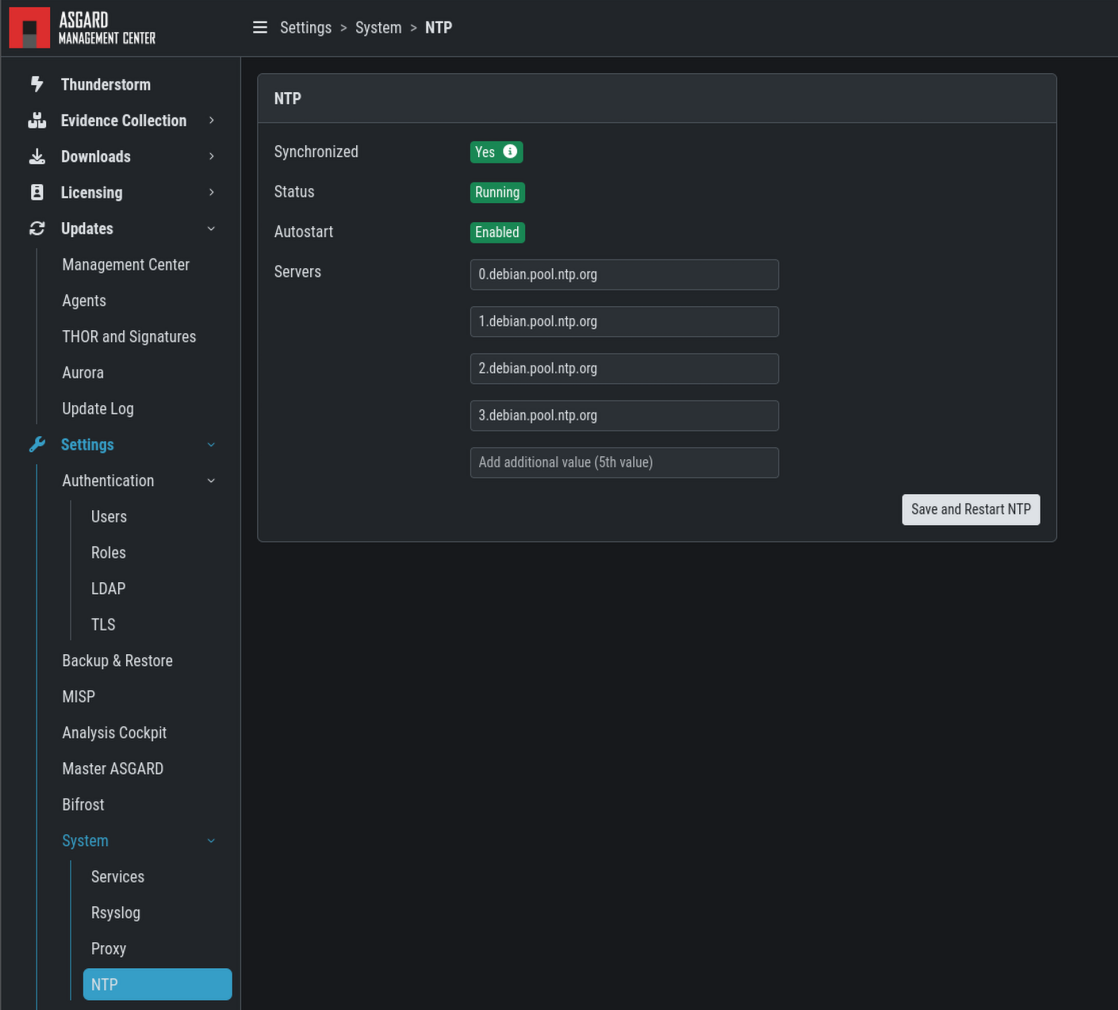Toggle the hamburger sidebar menu icon

point(260,28)
